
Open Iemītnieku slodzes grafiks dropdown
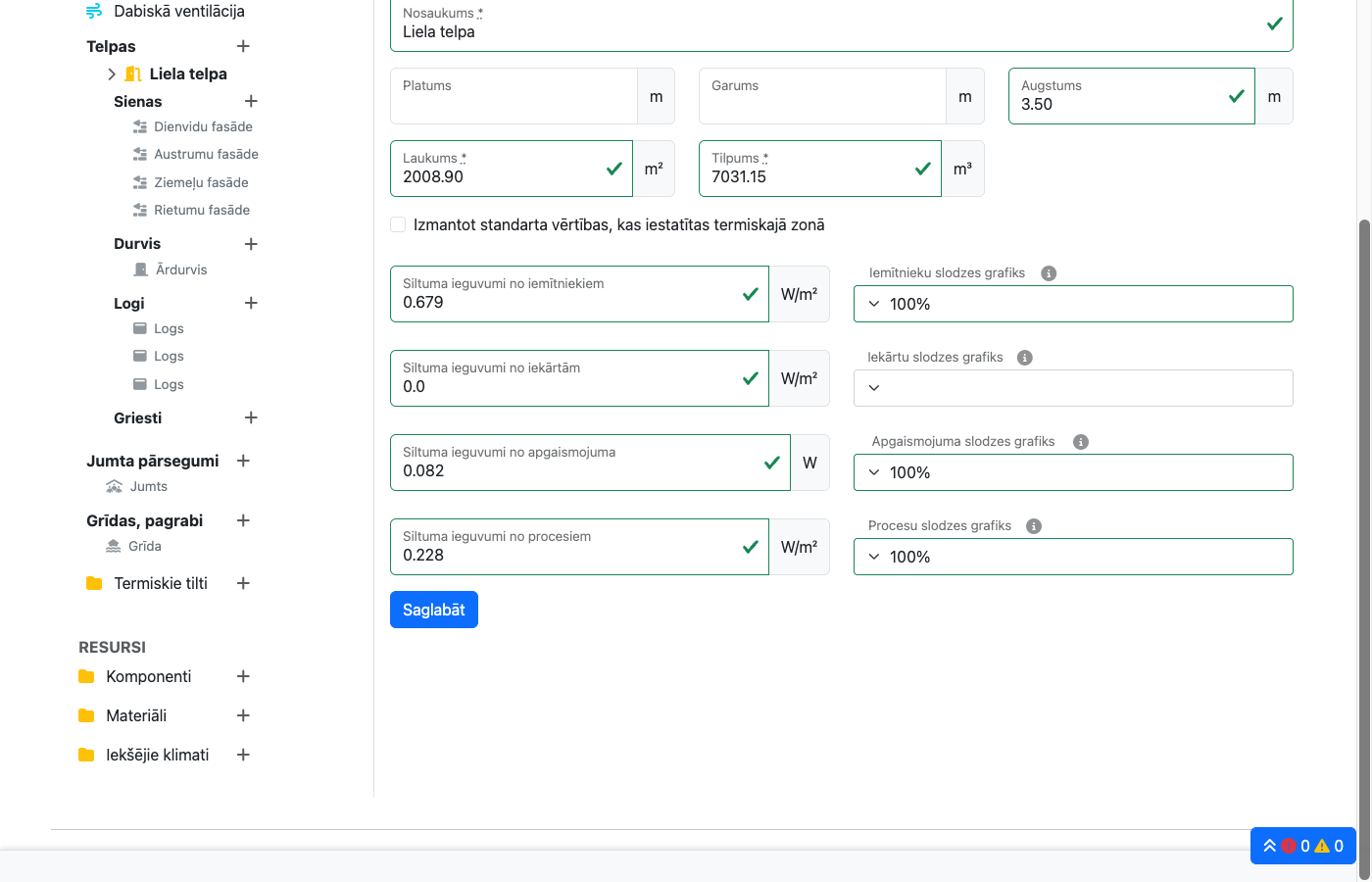tap(1073, 304)
